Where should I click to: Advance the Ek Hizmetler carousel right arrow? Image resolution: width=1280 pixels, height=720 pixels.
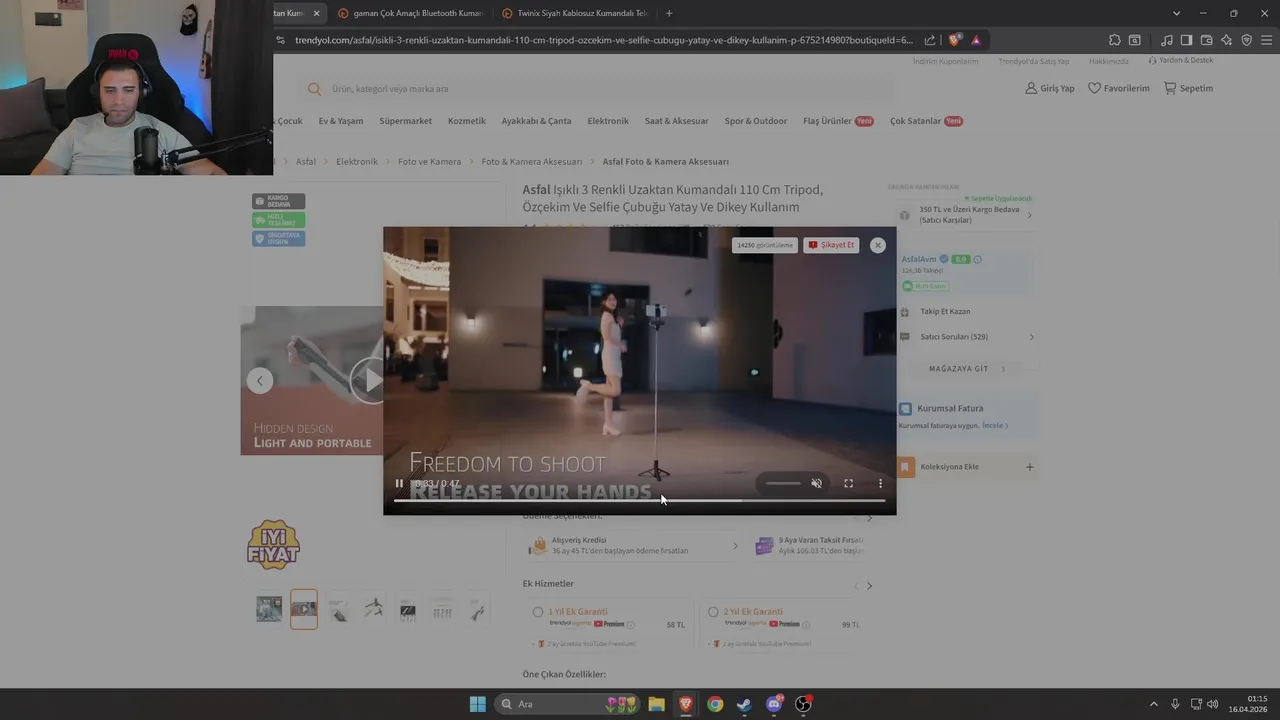click(869, 585)
